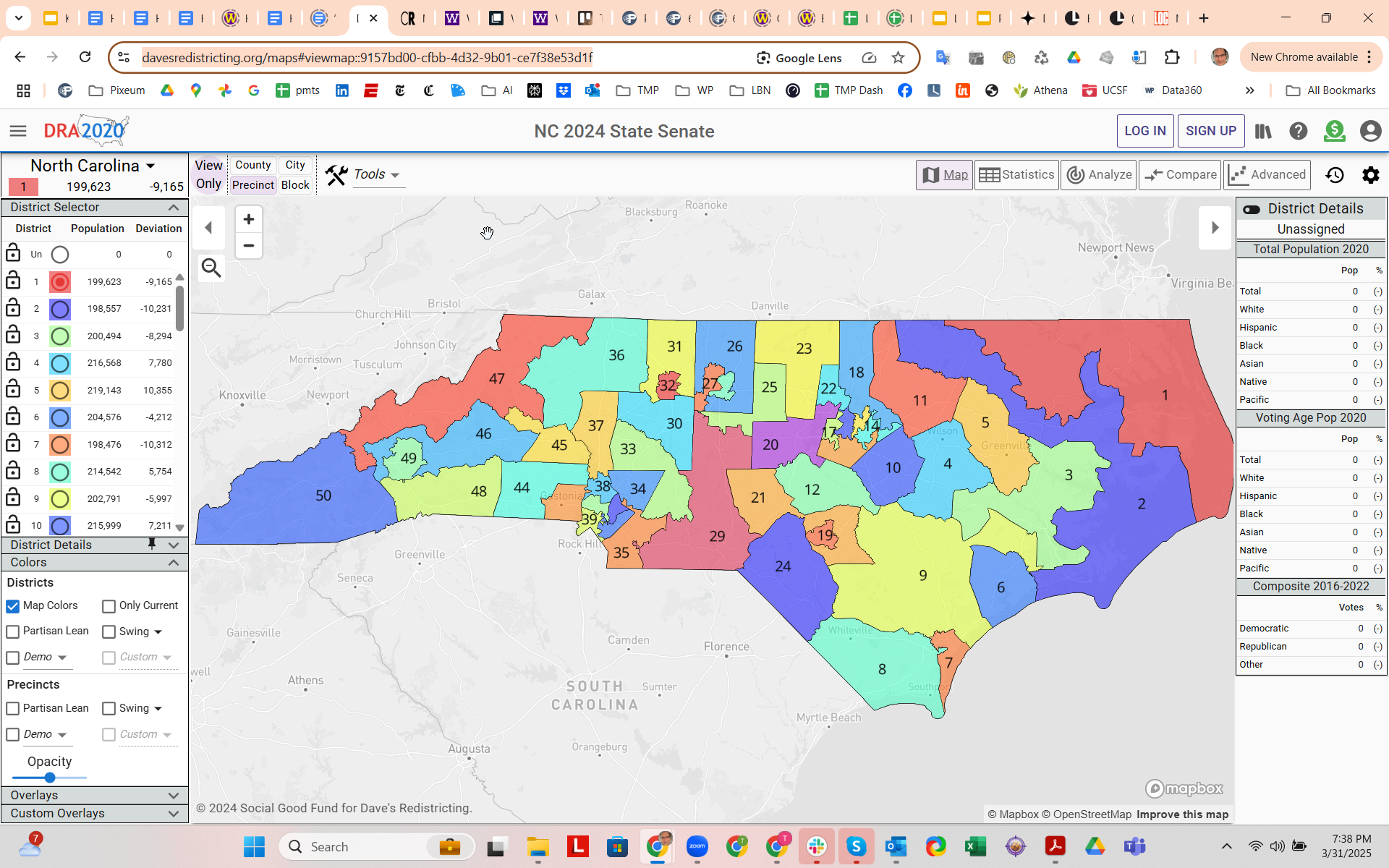1389x868 pixels.
Task: Click the map zoom out minus button
Action: click(x=248, y=246)
